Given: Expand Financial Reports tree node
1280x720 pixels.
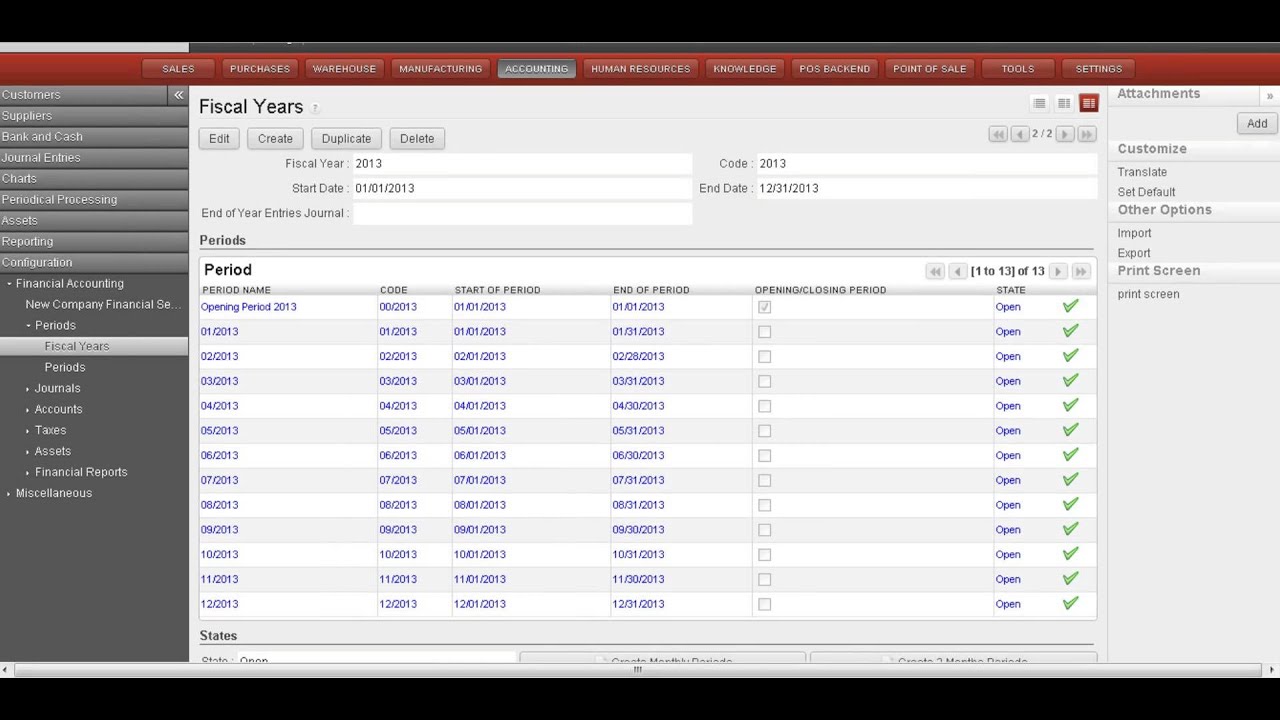Looking at the screenshot, I should tap(28, 473).
